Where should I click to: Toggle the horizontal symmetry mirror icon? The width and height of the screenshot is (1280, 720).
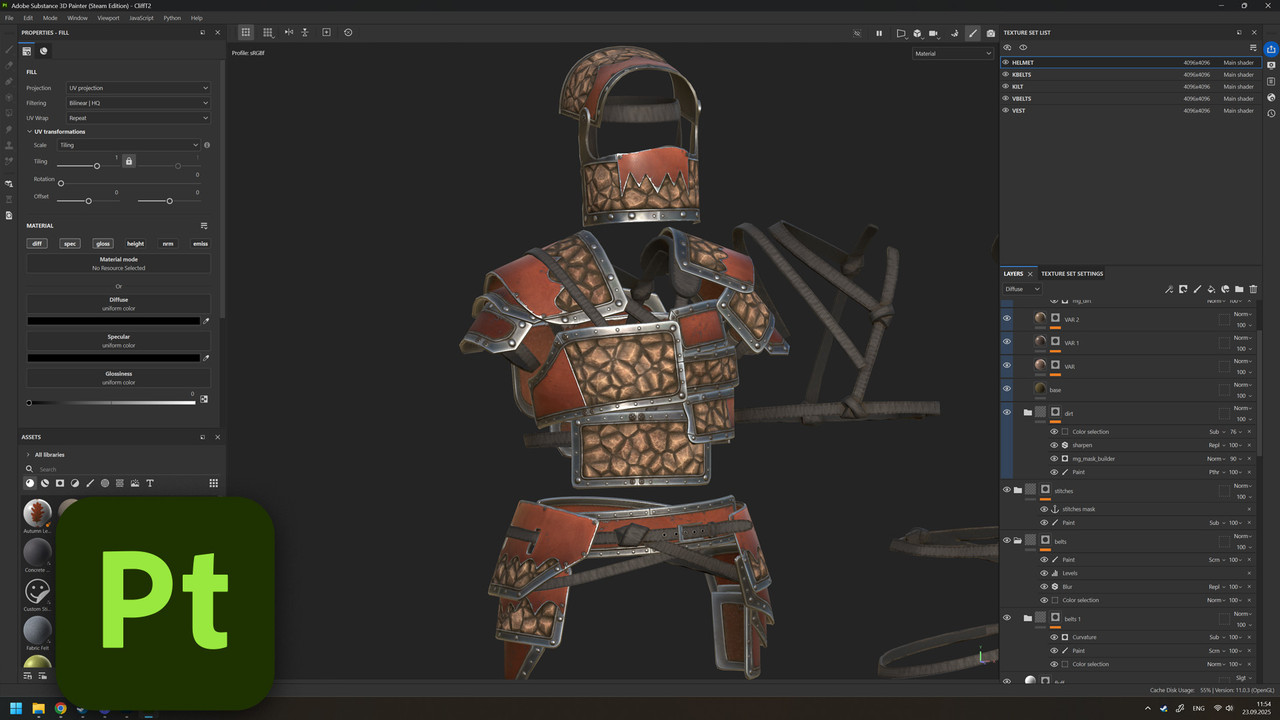(x=289, y=32)
